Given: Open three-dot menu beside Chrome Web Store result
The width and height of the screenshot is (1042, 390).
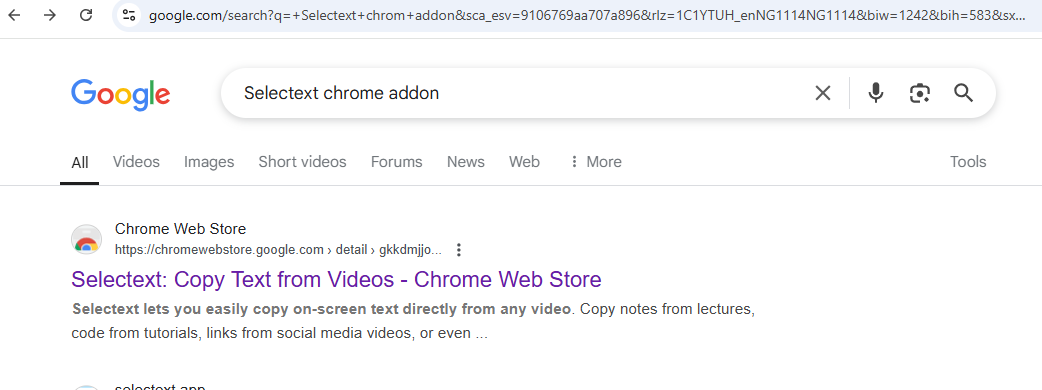Looking at the screenshot, I should (x=458, y=250).
